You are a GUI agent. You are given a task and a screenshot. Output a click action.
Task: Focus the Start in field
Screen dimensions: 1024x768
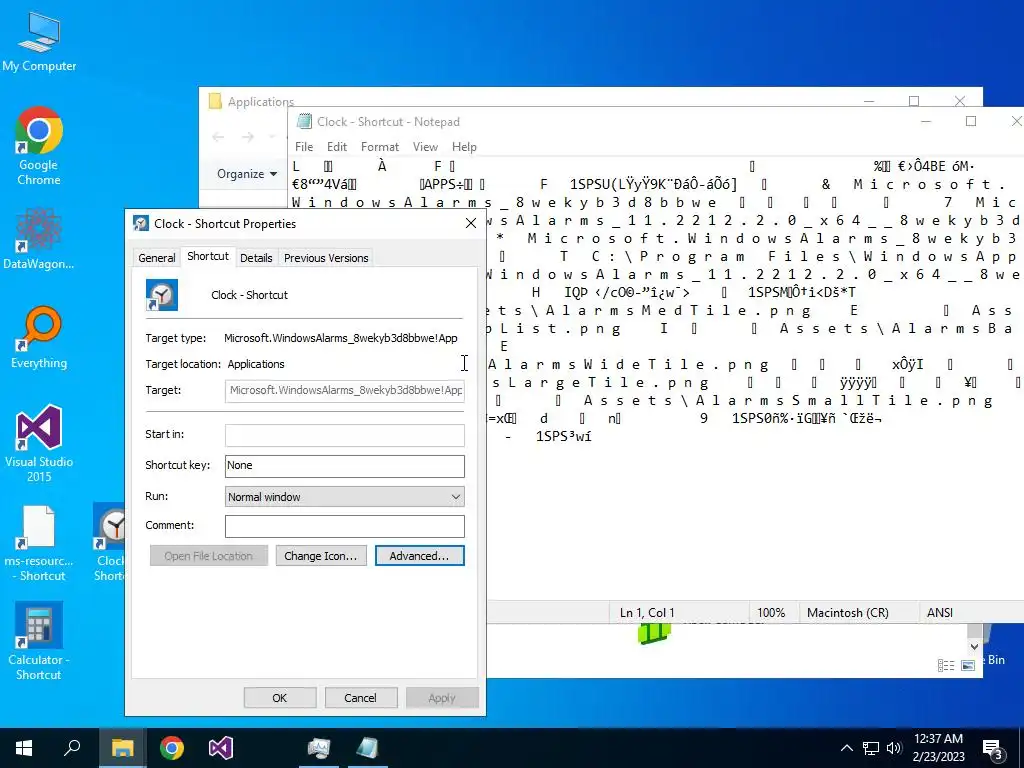345,436
